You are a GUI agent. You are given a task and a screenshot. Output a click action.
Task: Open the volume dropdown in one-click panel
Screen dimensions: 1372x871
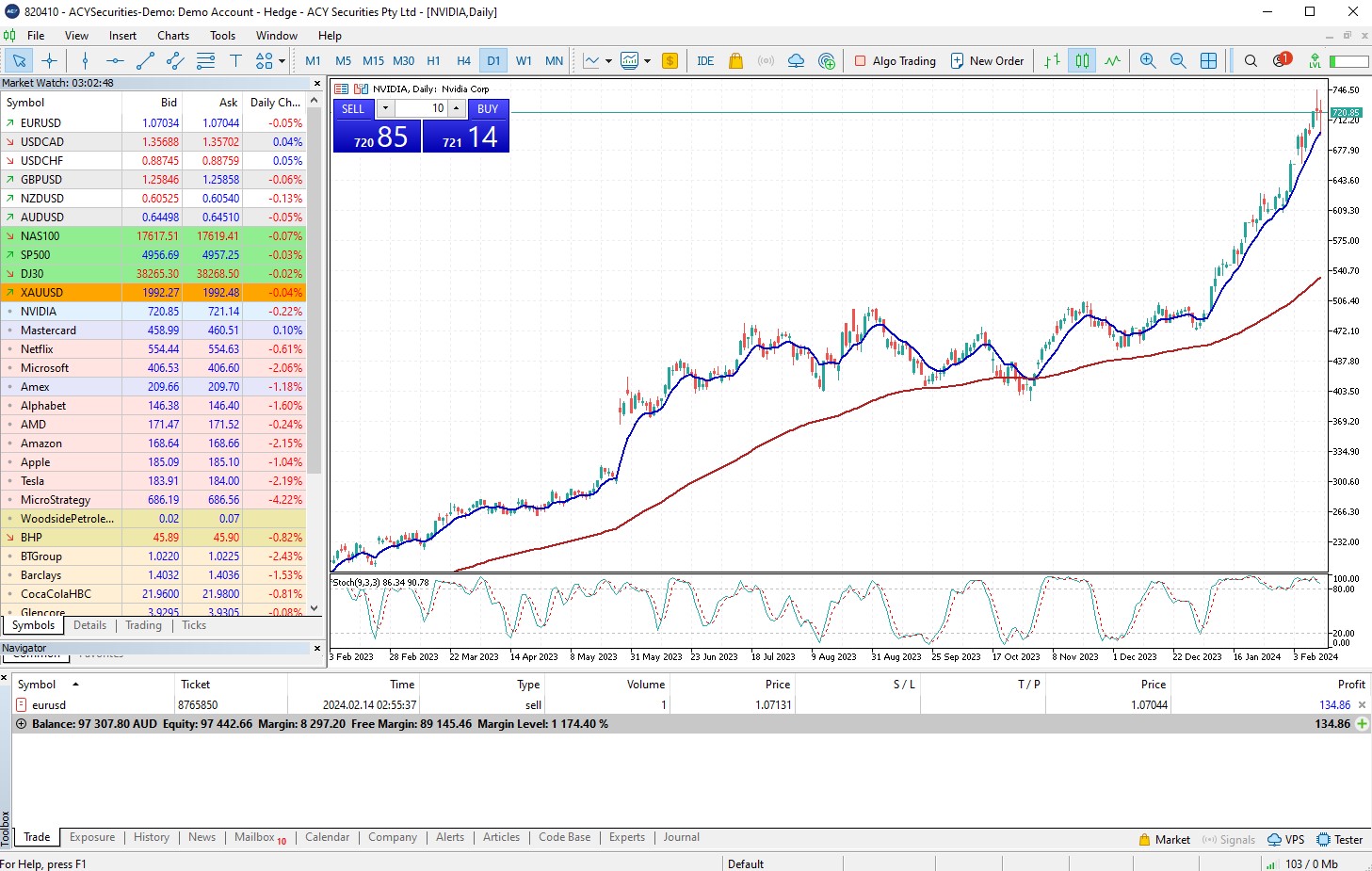[385, 108]
